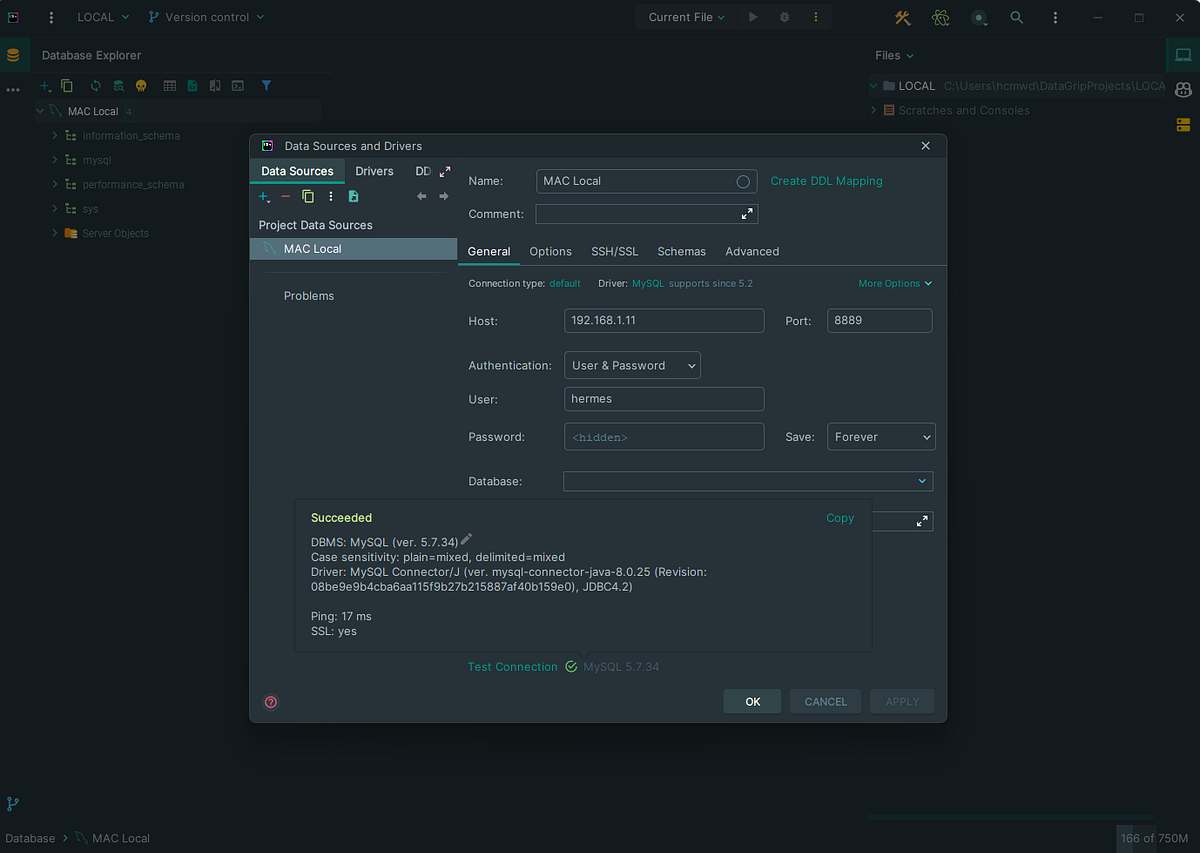Switch to the Options tab
1200x853 pixels.
click(551, 251)
